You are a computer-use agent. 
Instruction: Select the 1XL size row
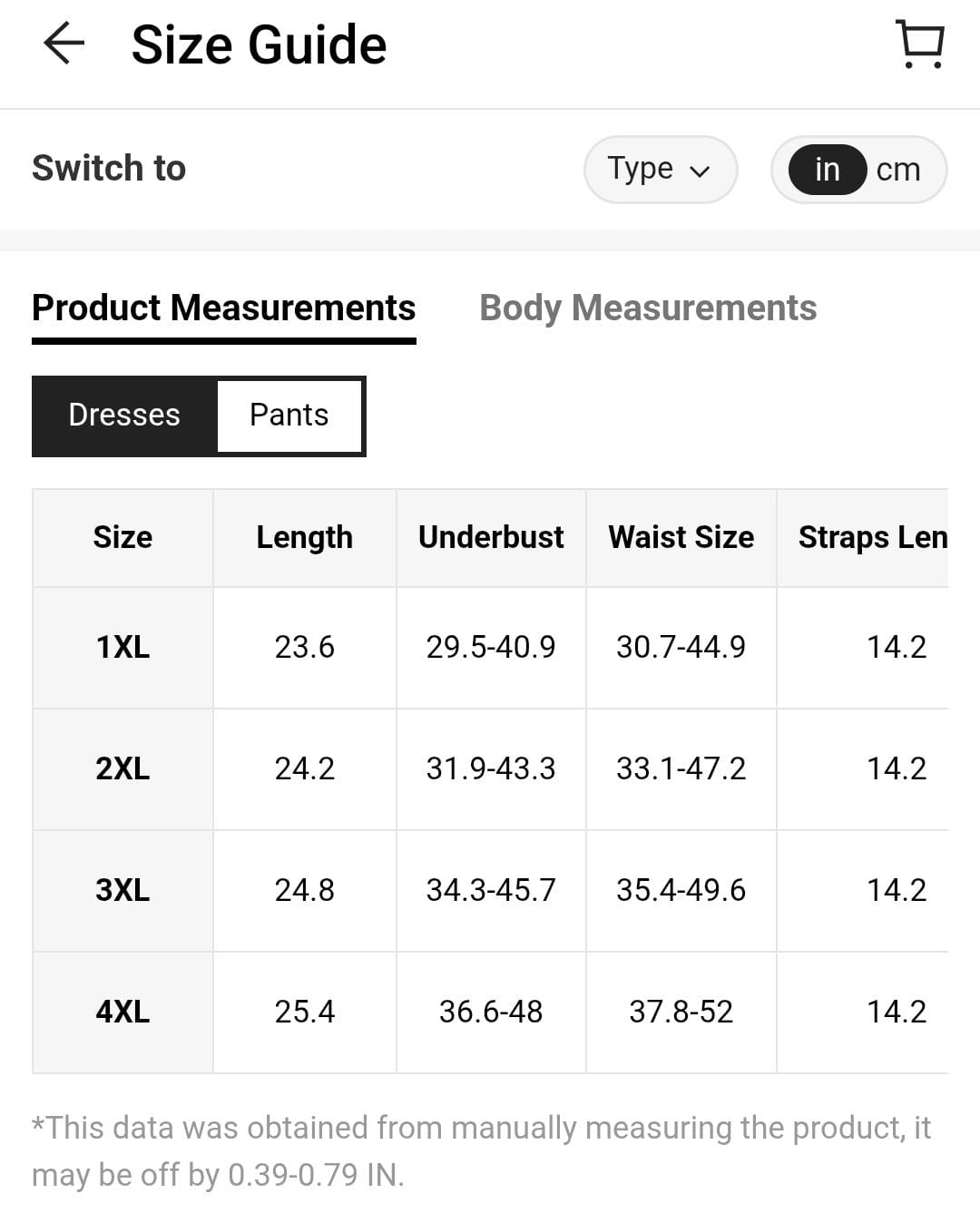click(122, 648)
